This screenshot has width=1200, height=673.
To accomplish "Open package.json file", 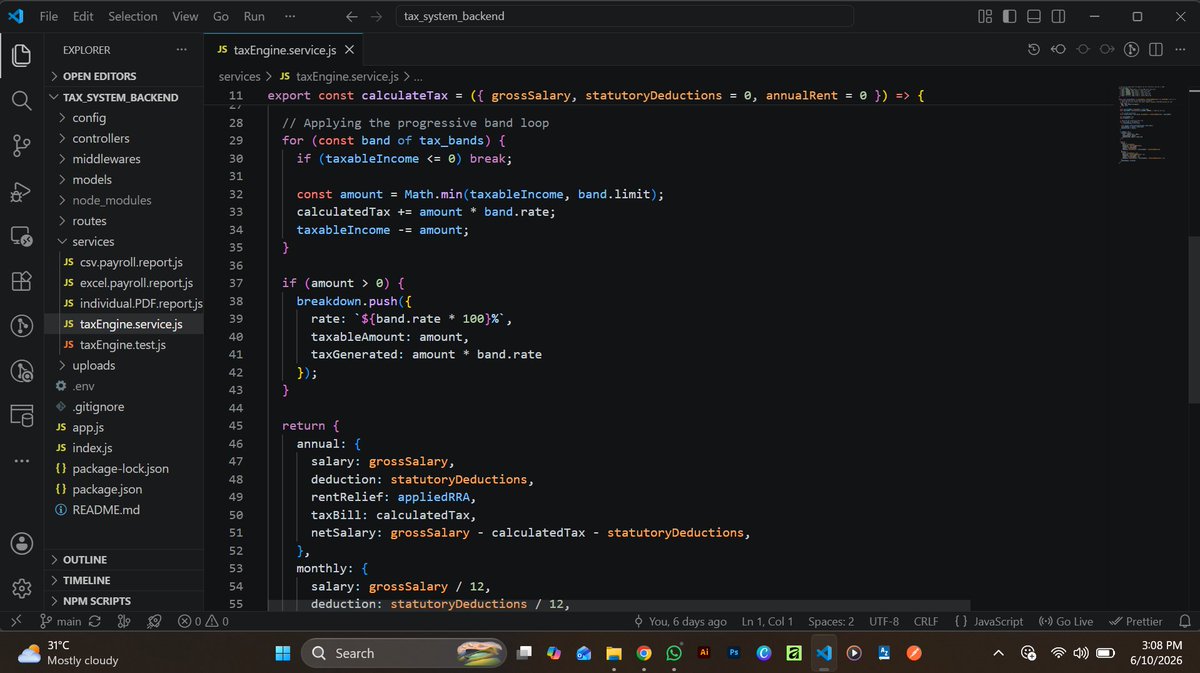I will tap(106, 489).
